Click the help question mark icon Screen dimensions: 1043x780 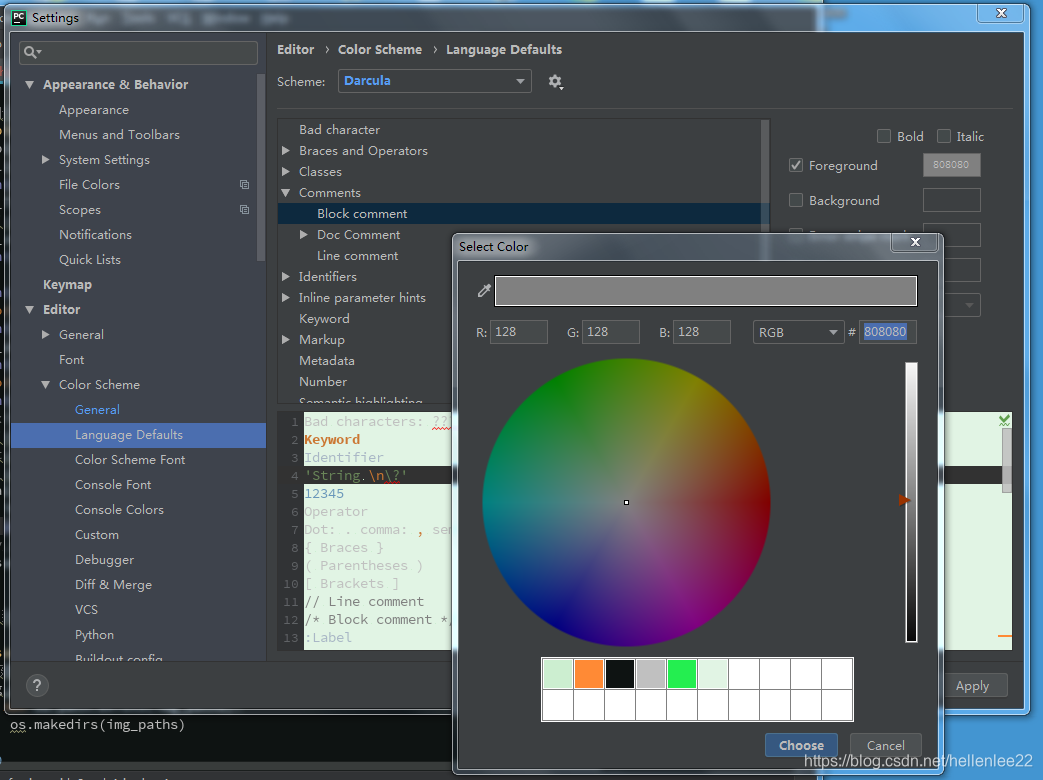pyautogui.click(x=37, y=685)
